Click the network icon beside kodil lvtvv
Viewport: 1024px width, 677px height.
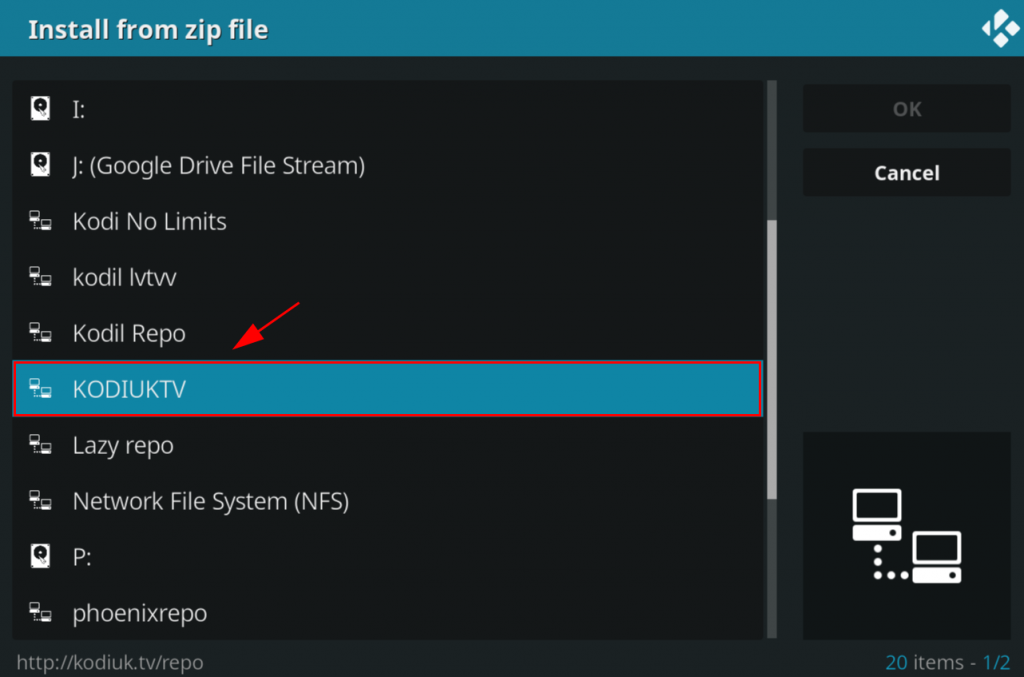(40, 277)
